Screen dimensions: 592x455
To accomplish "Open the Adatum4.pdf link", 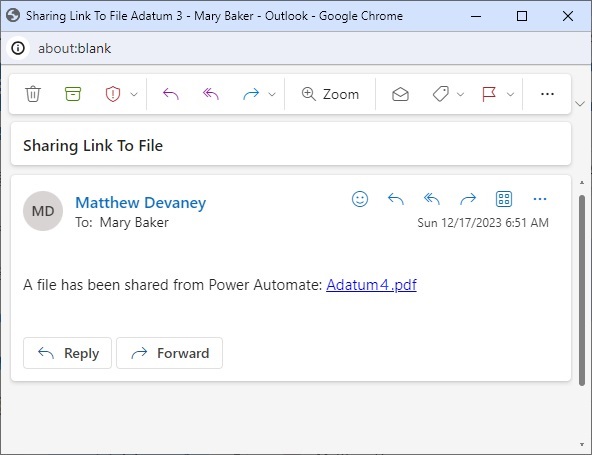I will pos(371,285).
